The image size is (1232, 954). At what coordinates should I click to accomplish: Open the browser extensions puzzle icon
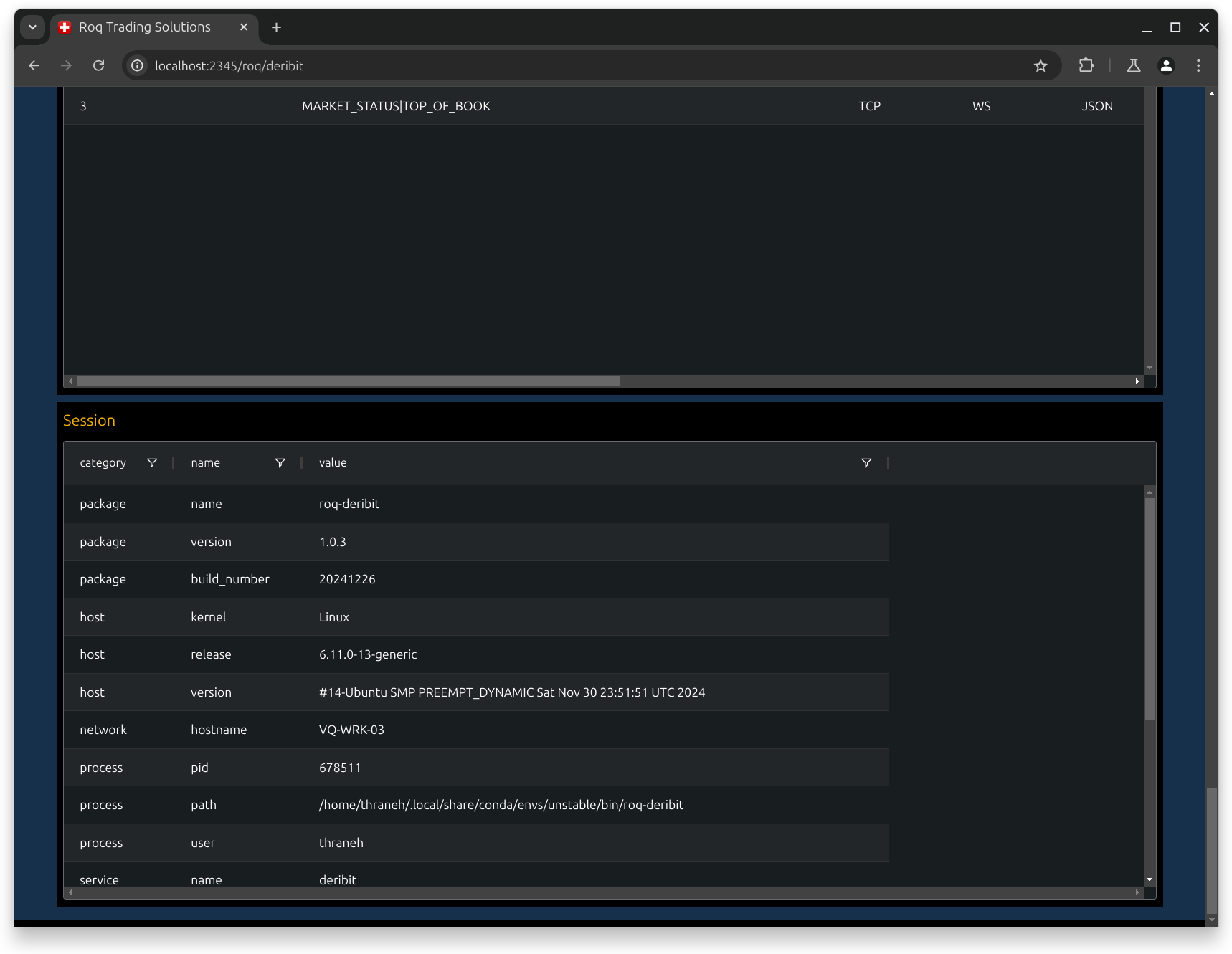(x=1086, y=66)
